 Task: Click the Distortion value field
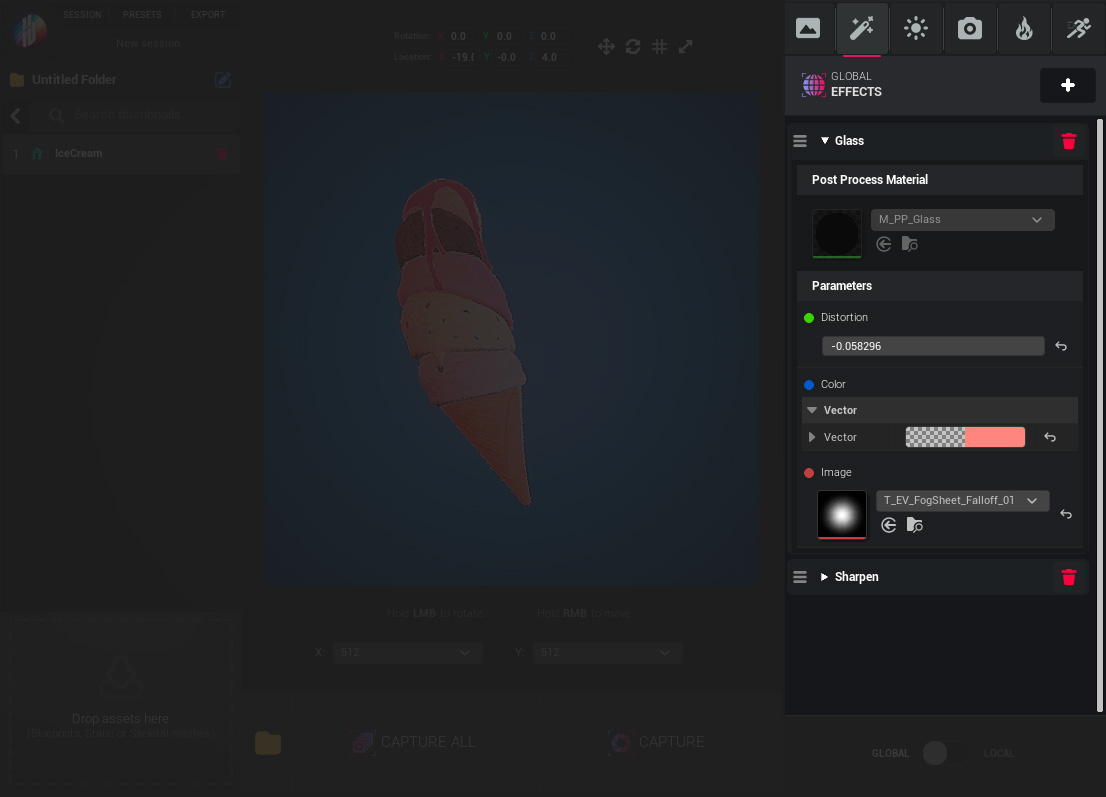point(932,346)
